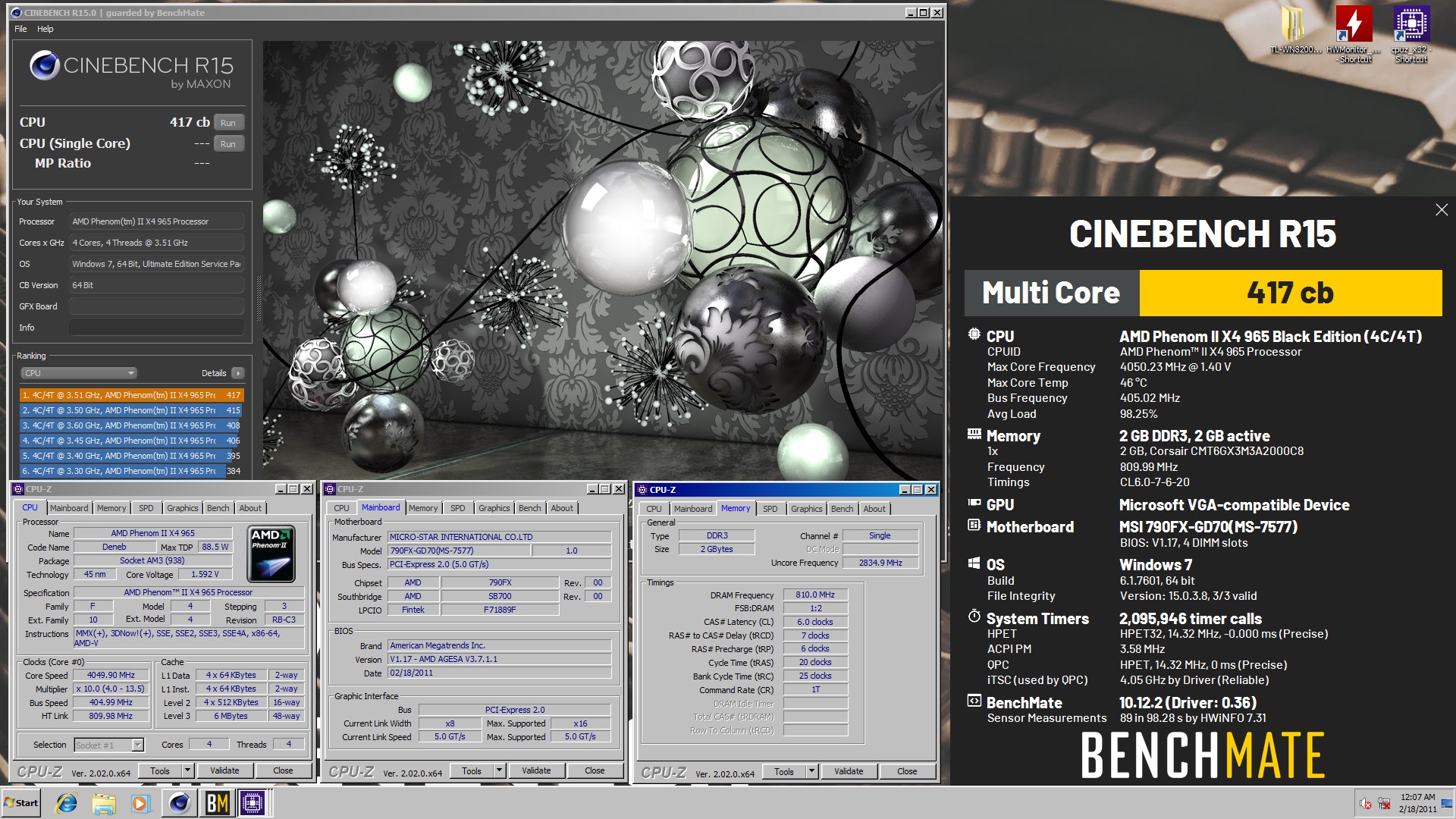Open Internet Explorer from the taskbar
Viewport: 1456px width, 819px height.
click(67, 803)
